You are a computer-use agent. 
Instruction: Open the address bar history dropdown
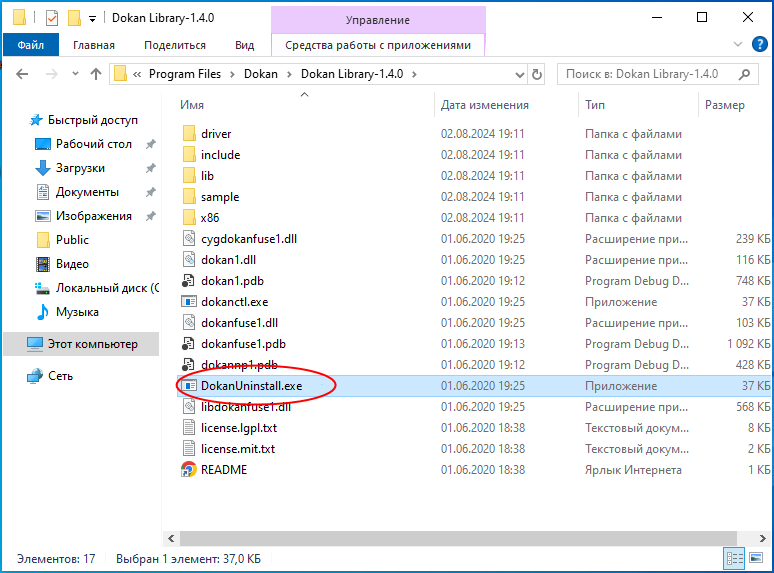point(519,75)
